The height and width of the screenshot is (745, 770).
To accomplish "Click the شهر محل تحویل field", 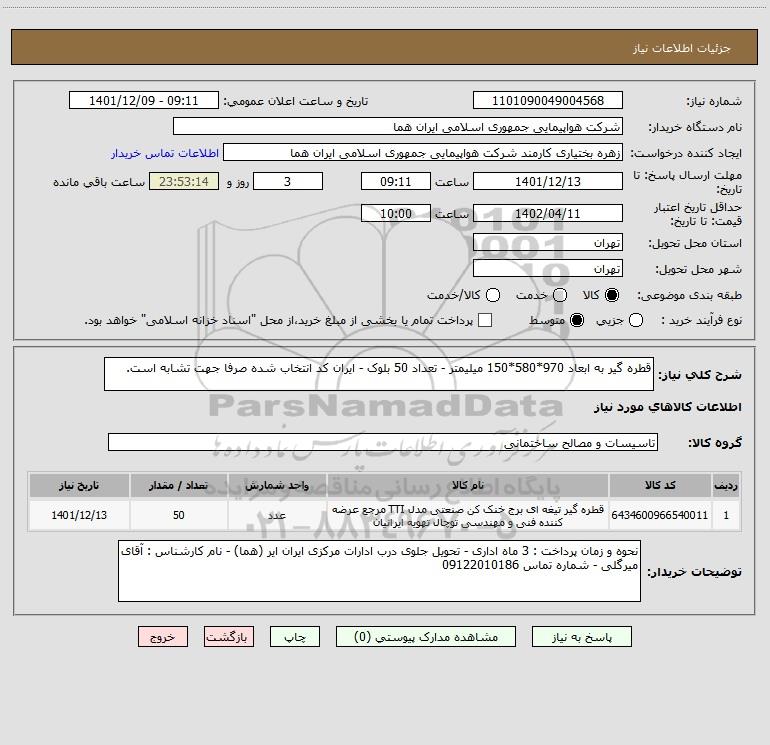I will 547,269.
